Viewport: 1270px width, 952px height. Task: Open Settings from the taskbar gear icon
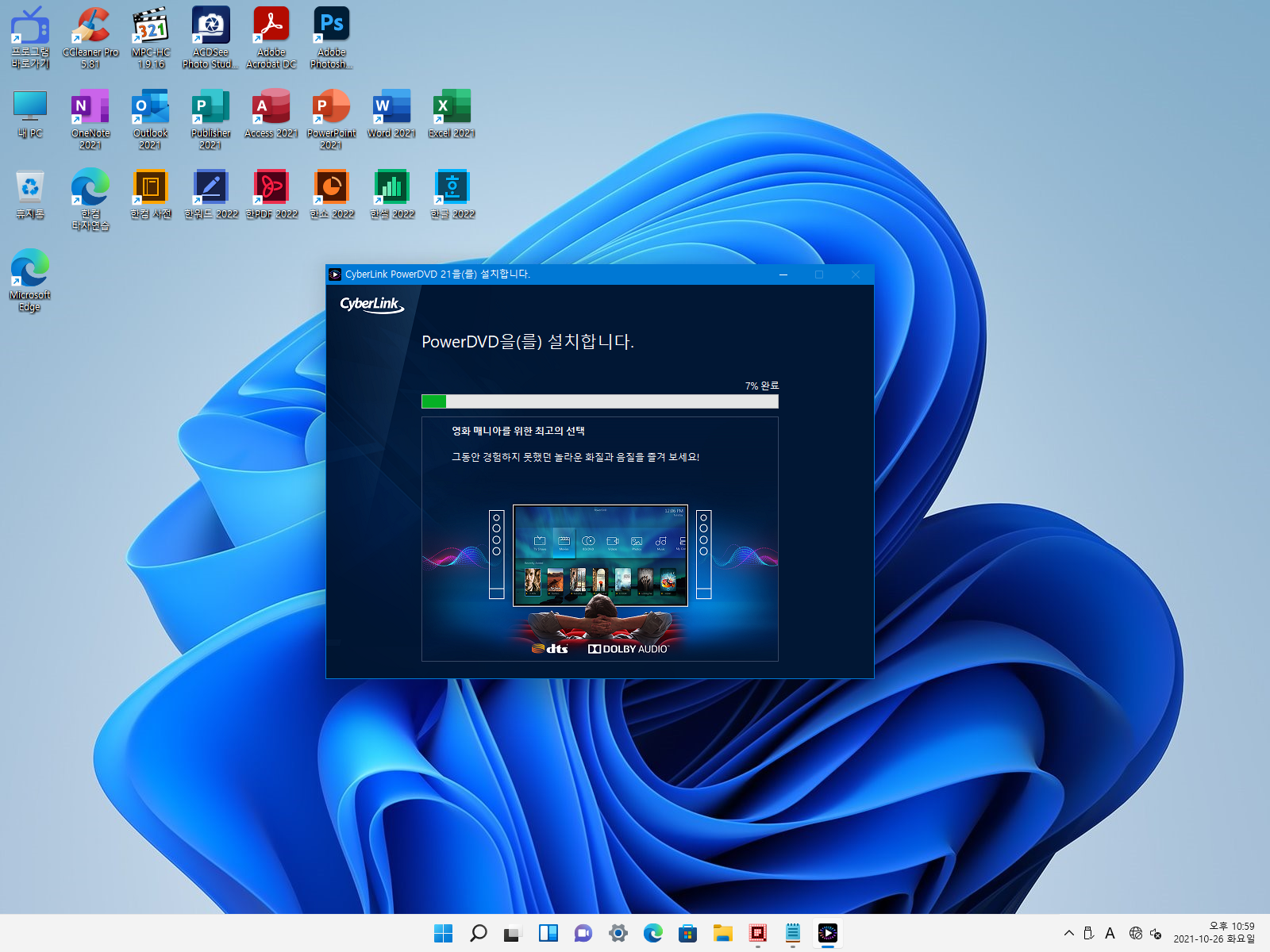tap(618, 934)
